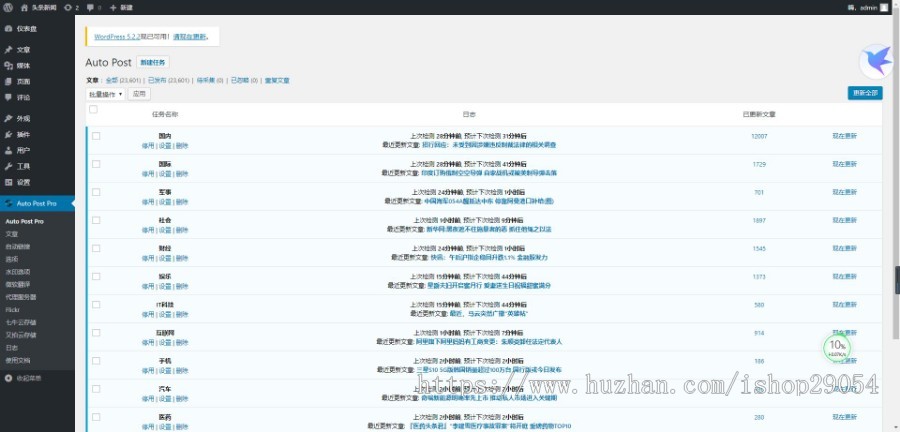Open the updates icon showing 2
This screenshot has height=432, width=900.
(x=68, y=7)
